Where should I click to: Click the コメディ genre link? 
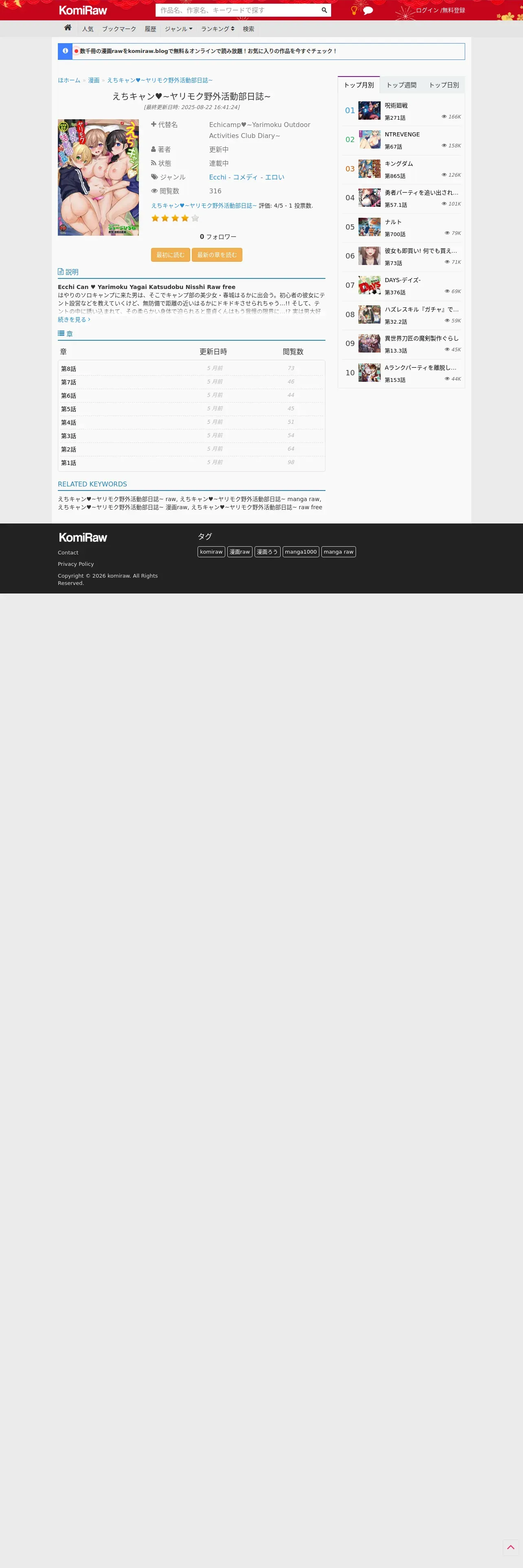pyautogui.click(x=245, y=177)
